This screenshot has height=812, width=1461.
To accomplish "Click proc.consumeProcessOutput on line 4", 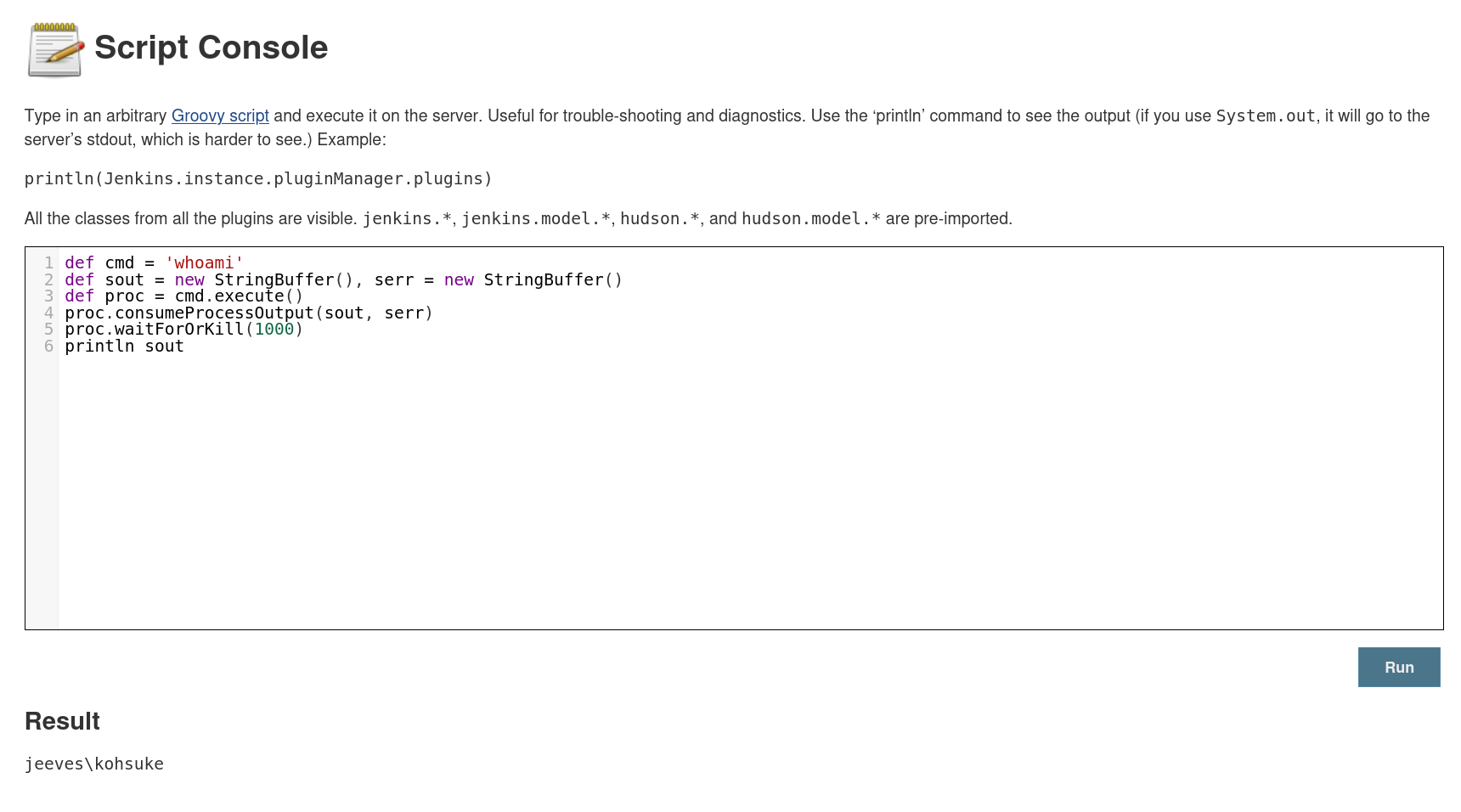I will point(189,313).
